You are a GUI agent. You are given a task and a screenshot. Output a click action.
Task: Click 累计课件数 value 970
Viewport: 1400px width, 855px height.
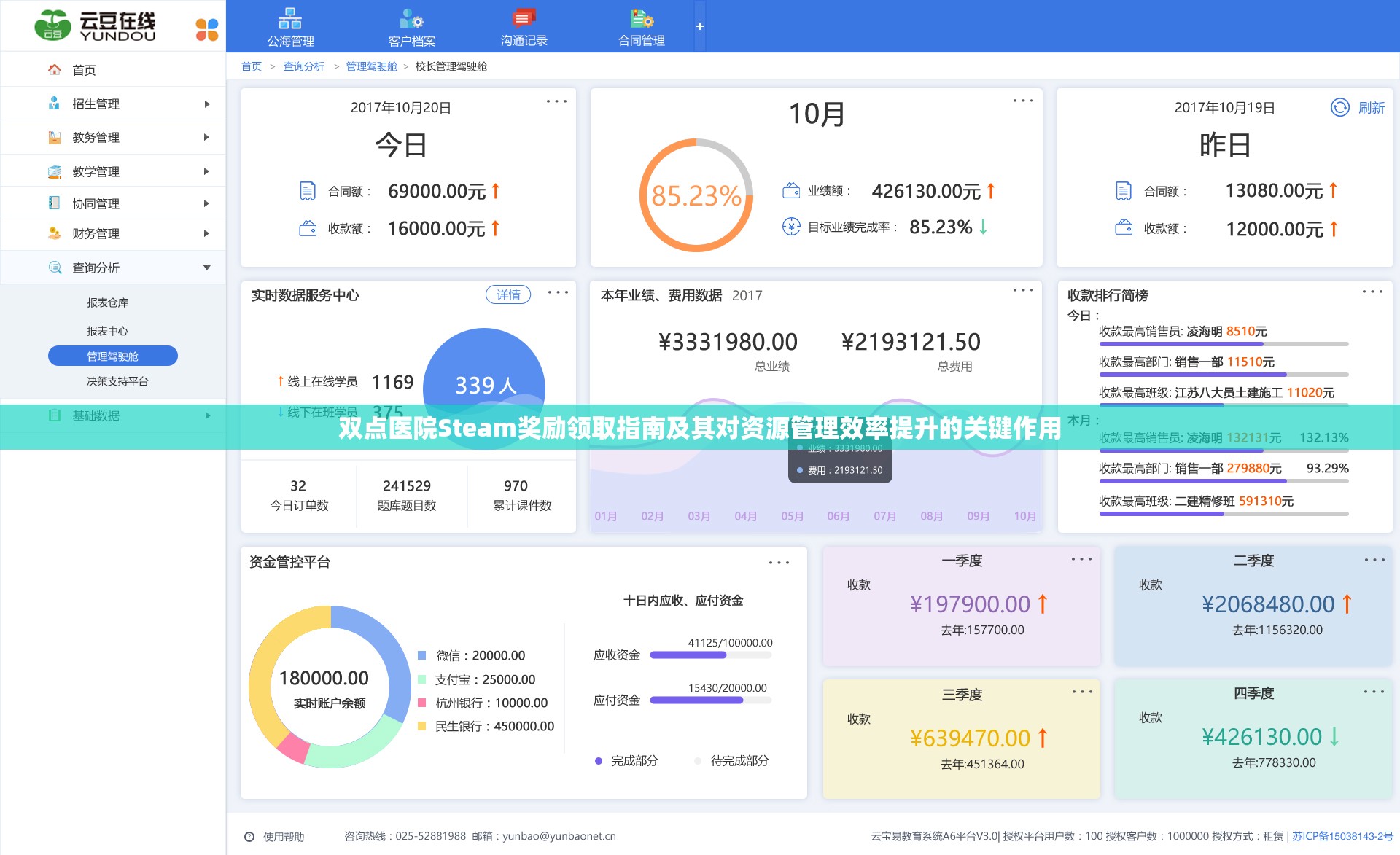coord(516,485)
